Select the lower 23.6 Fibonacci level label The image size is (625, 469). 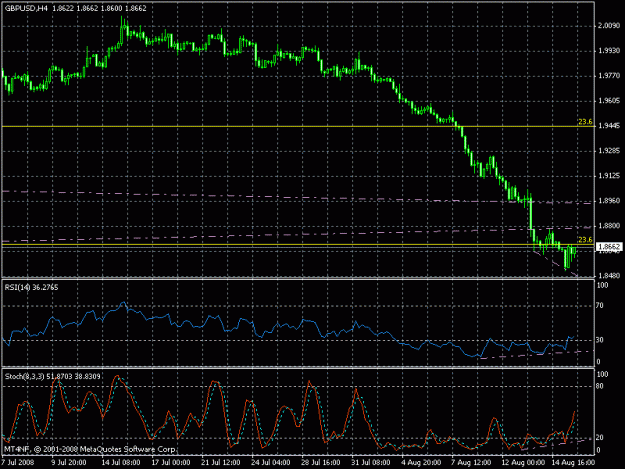585,239
